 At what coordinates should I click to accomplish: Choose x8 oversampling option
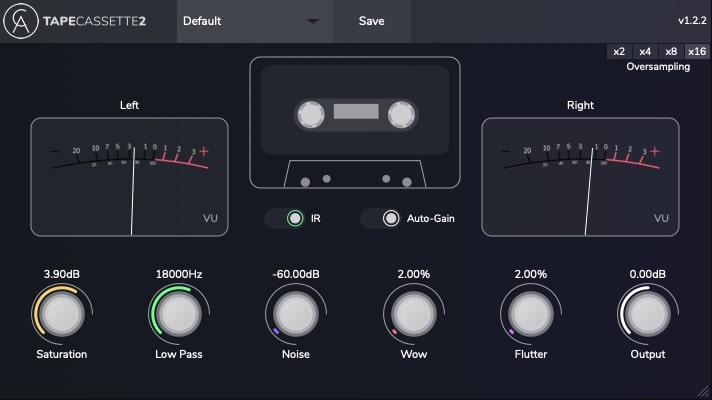pyautogui.click(x=670, y=52)
